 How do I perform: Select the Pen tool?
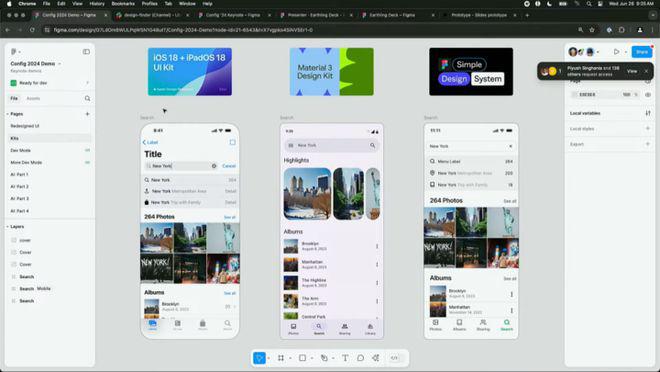pos(324,358)
